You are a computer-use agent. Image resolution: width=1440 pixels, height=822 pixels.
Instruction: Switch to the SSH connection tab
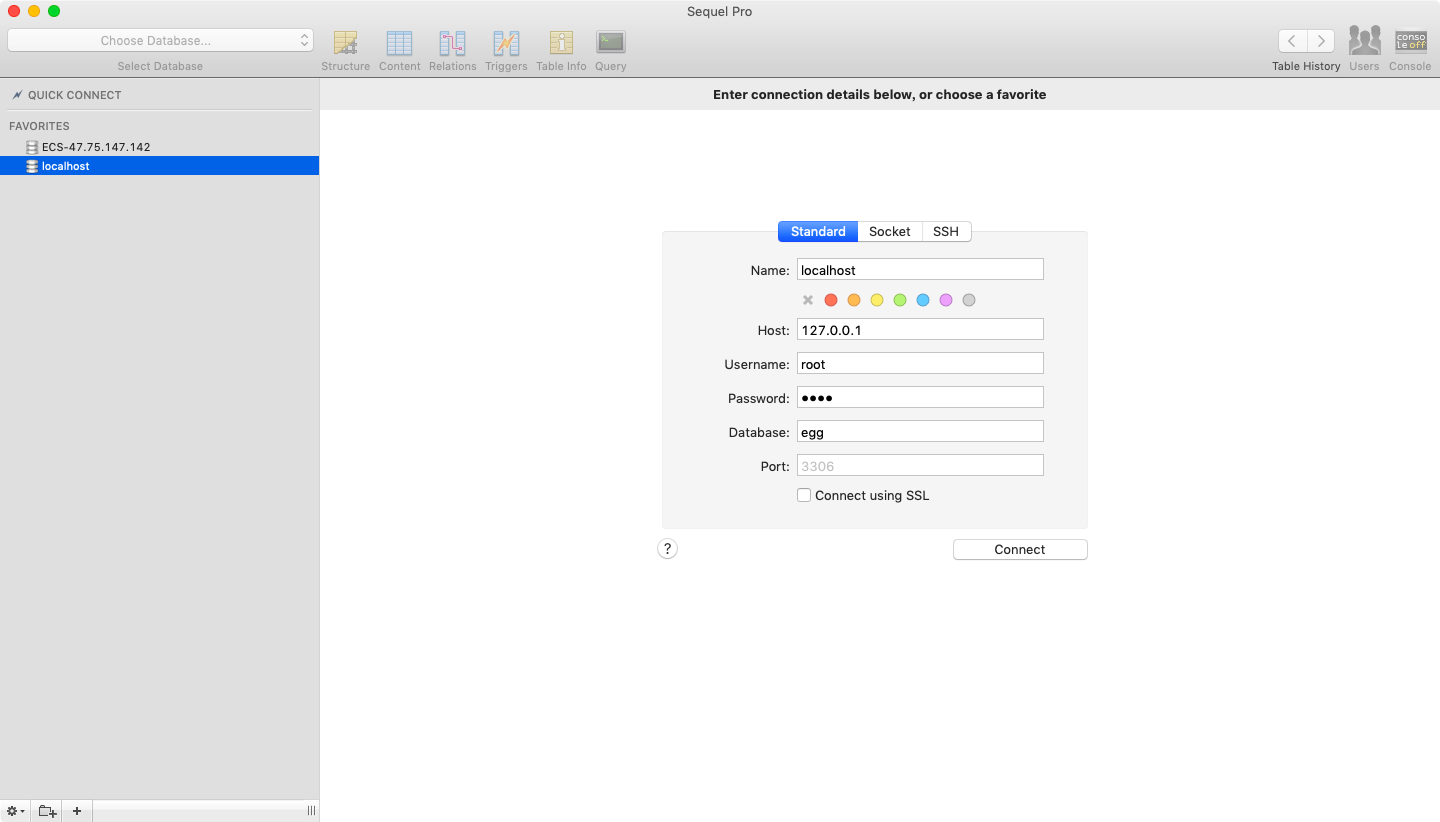coord(946,231)
